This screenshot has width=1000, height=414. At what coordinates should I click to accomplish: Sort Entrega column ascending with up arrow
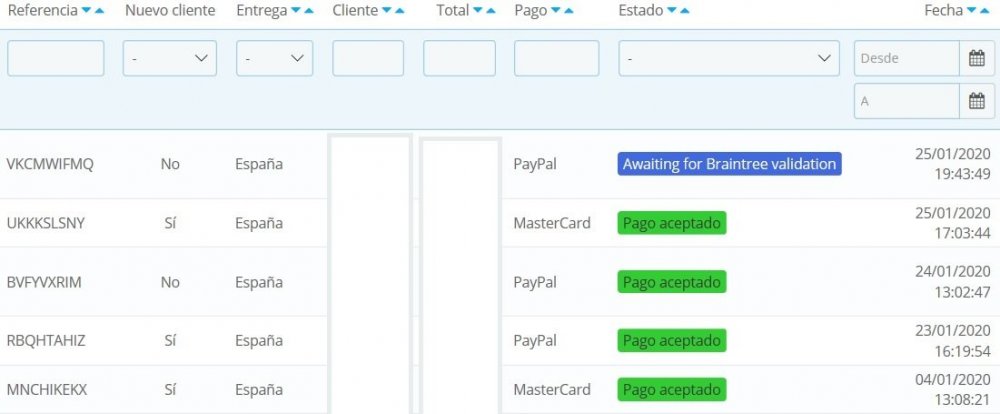click(x=309, y=11)
